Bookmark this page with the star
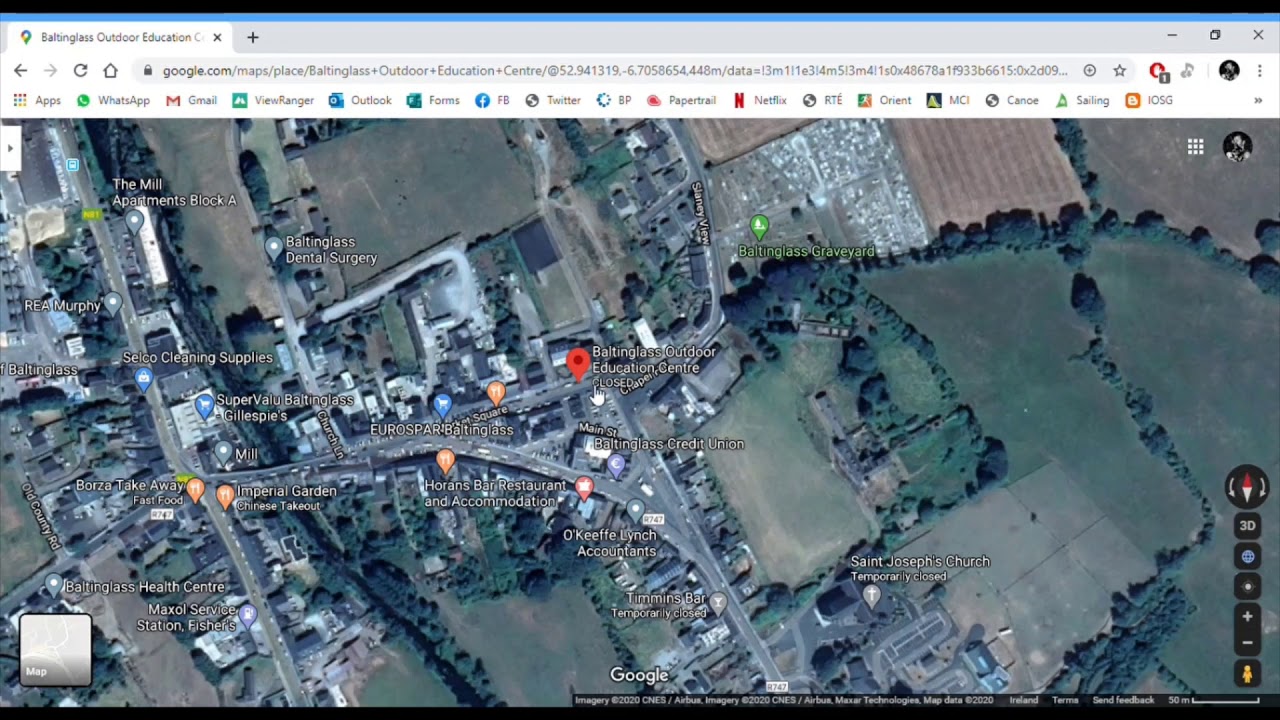 pyautogui.click(x=1119, y=70)
